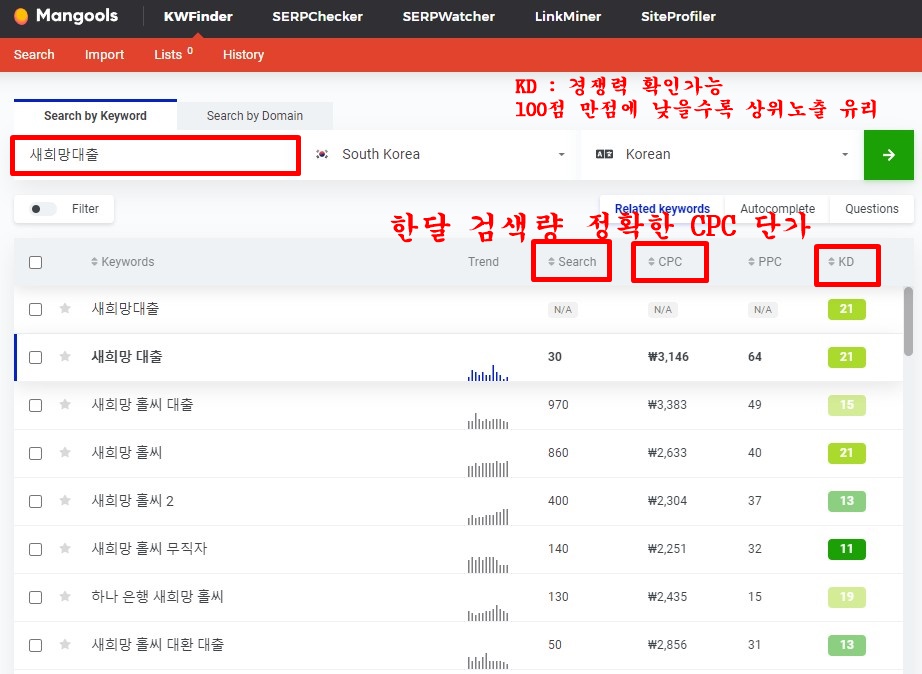Sort by Search volume column
This screenshot has width=922, height=674.
[572, 262]
